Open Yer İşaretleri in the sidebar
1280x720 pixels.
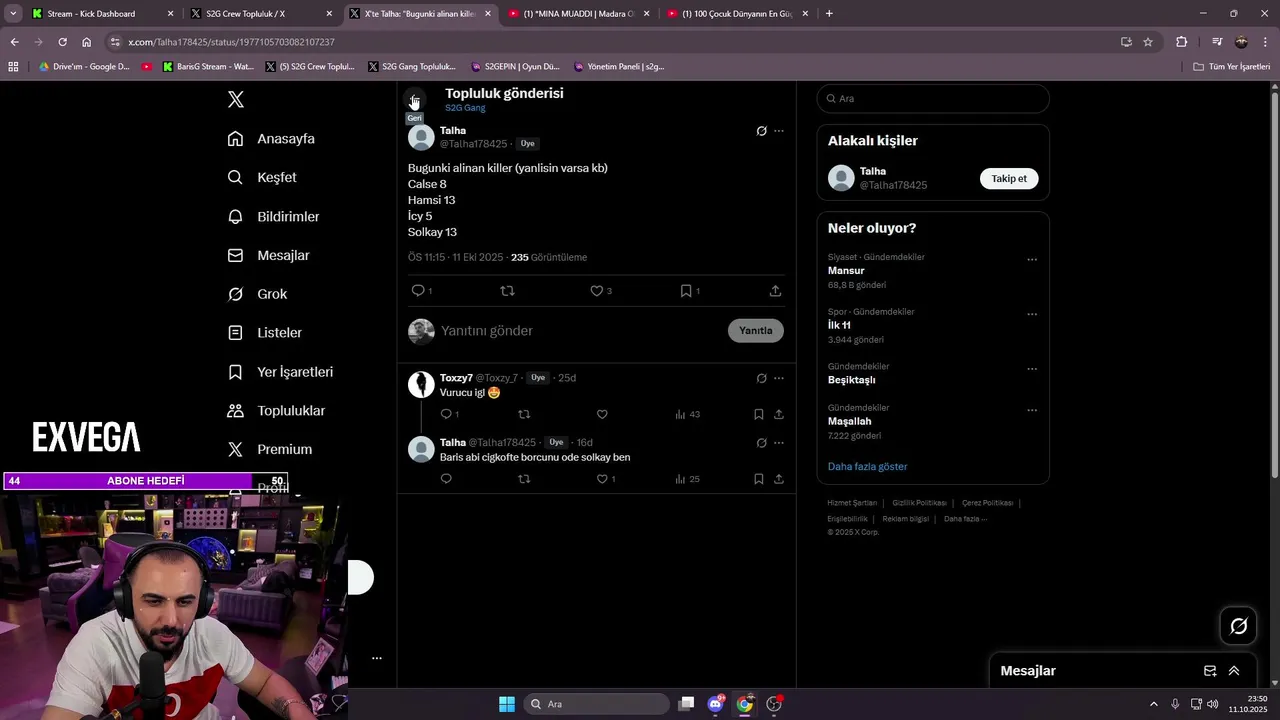pyautogui.click(x=280, y=371)
